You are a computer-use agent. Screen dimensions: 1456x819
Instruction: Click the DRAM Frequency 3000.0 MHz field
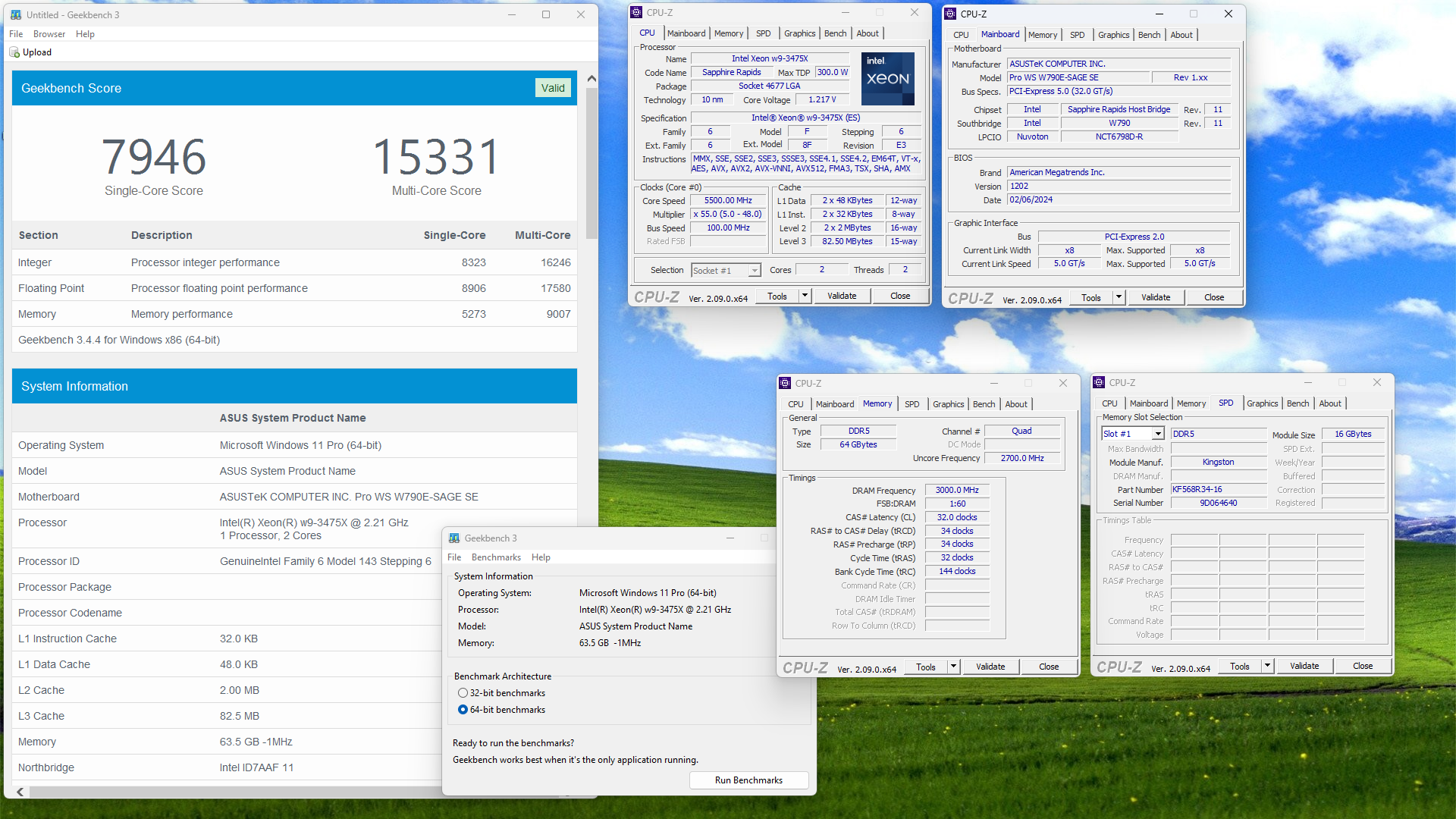click(x=957, y=490)
